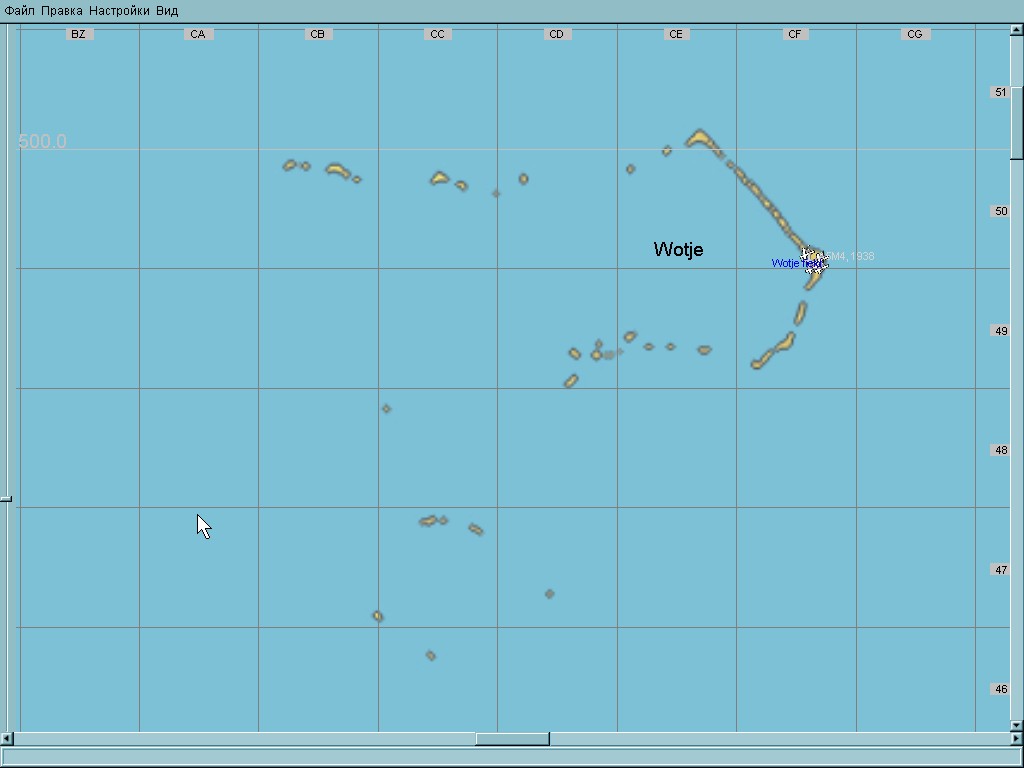Open the Файл menu
Screen dimensions: 1024x768
20,11
